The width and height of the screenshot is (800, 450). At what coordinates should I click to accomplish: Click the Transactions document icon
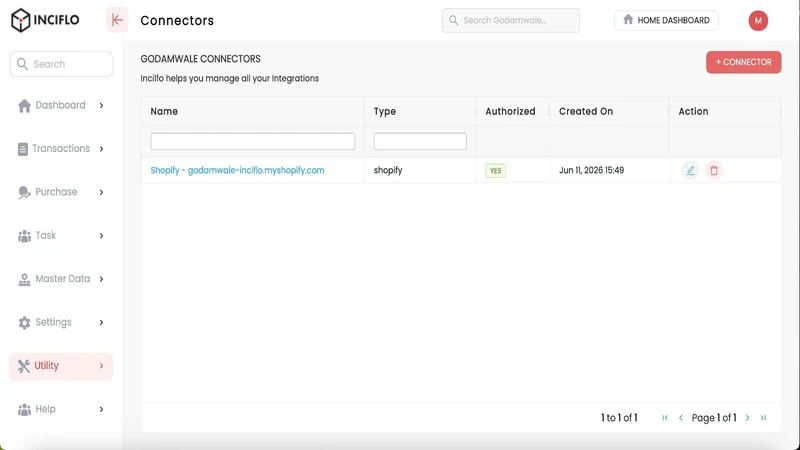coord(23,149)
